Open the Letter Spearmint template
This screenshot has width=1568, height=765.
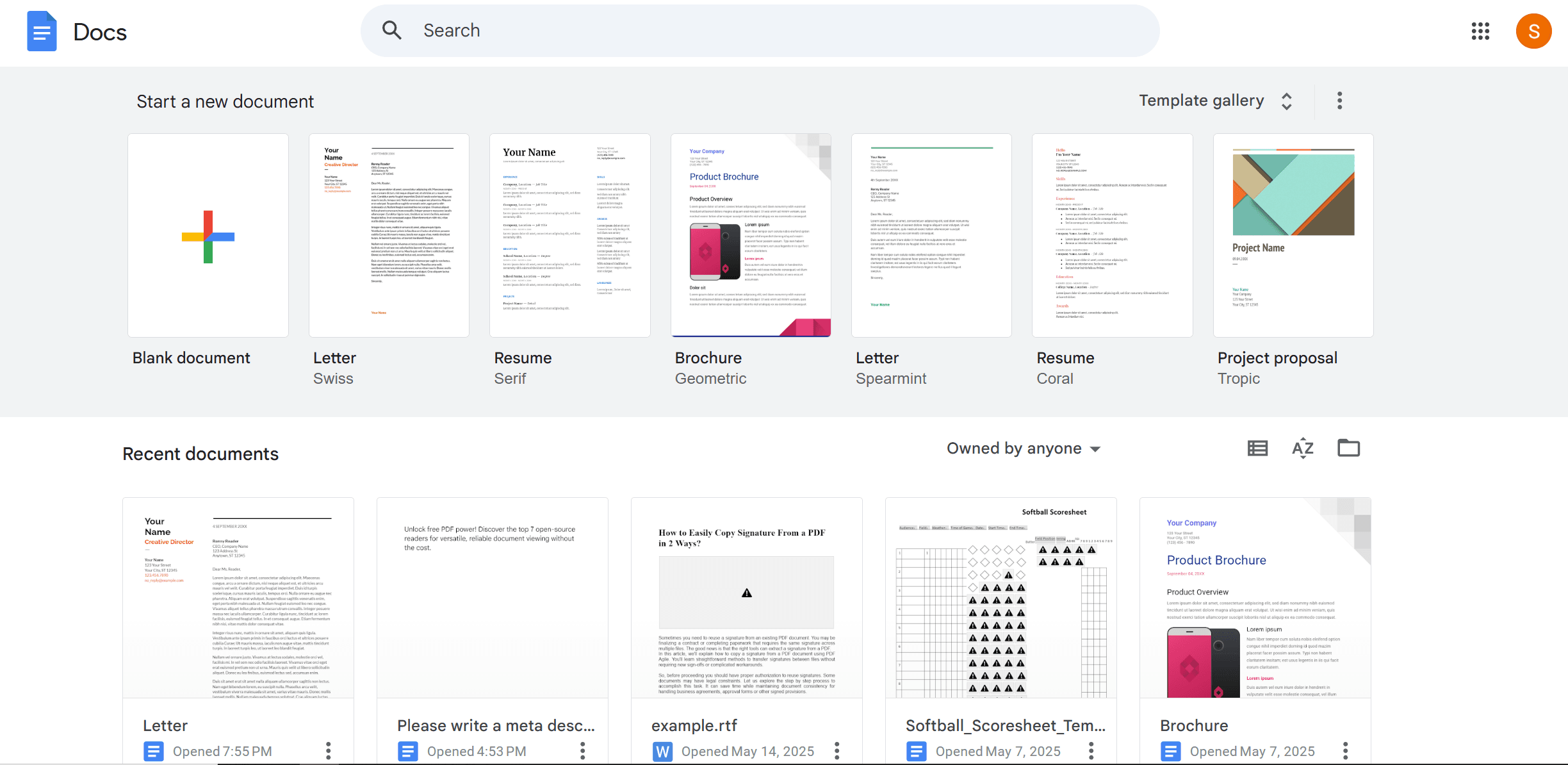pyautogui.click(x=931, y=235)
